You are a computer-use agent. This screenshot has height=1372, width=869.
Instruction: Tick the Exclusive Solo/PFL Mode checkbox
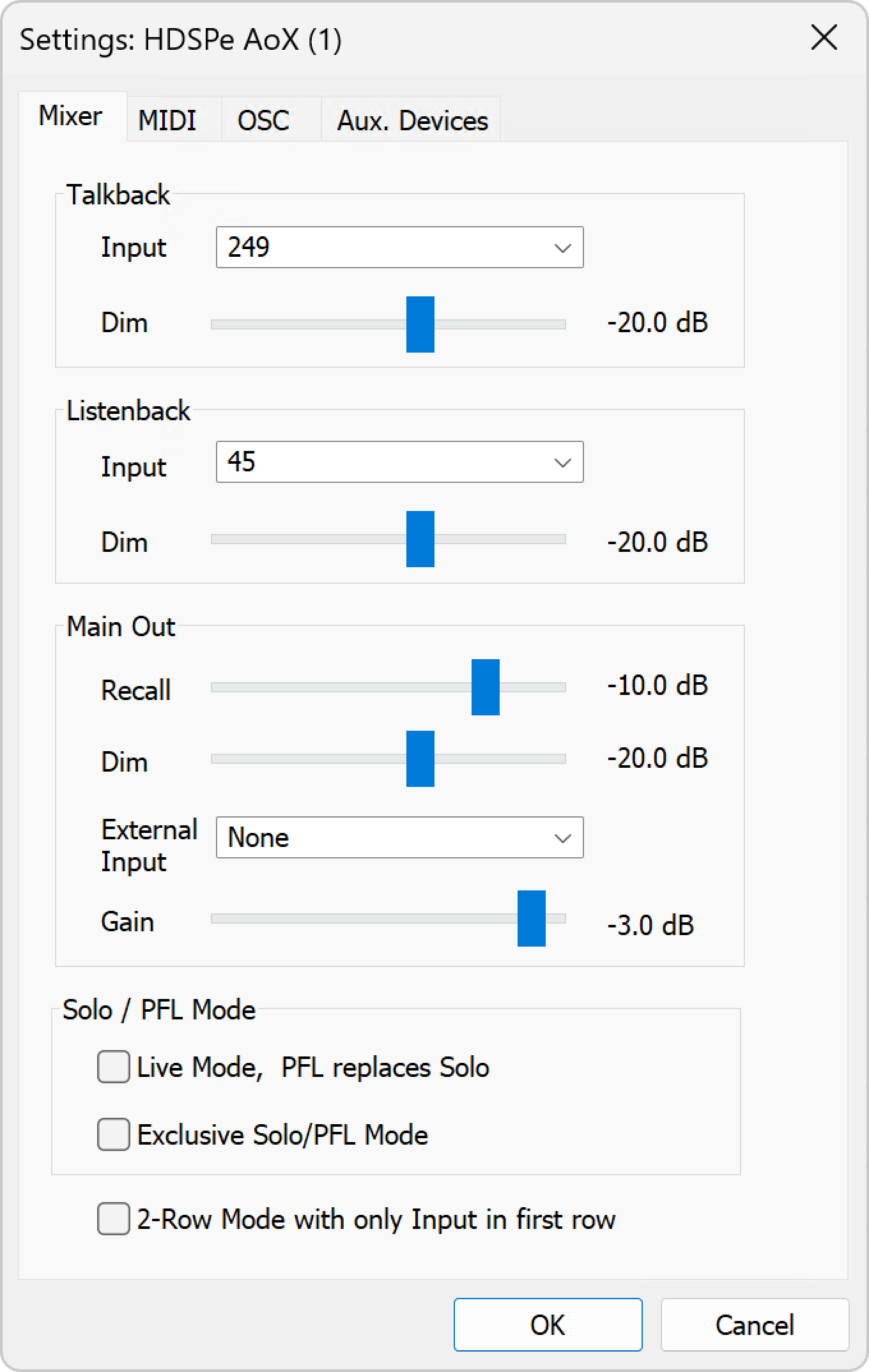click(x=114, y=1135)
